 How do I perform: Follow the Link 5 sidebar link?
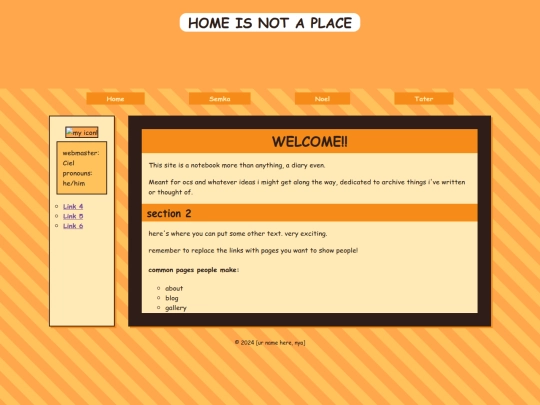pyautogui.click(x=73, y=216)
